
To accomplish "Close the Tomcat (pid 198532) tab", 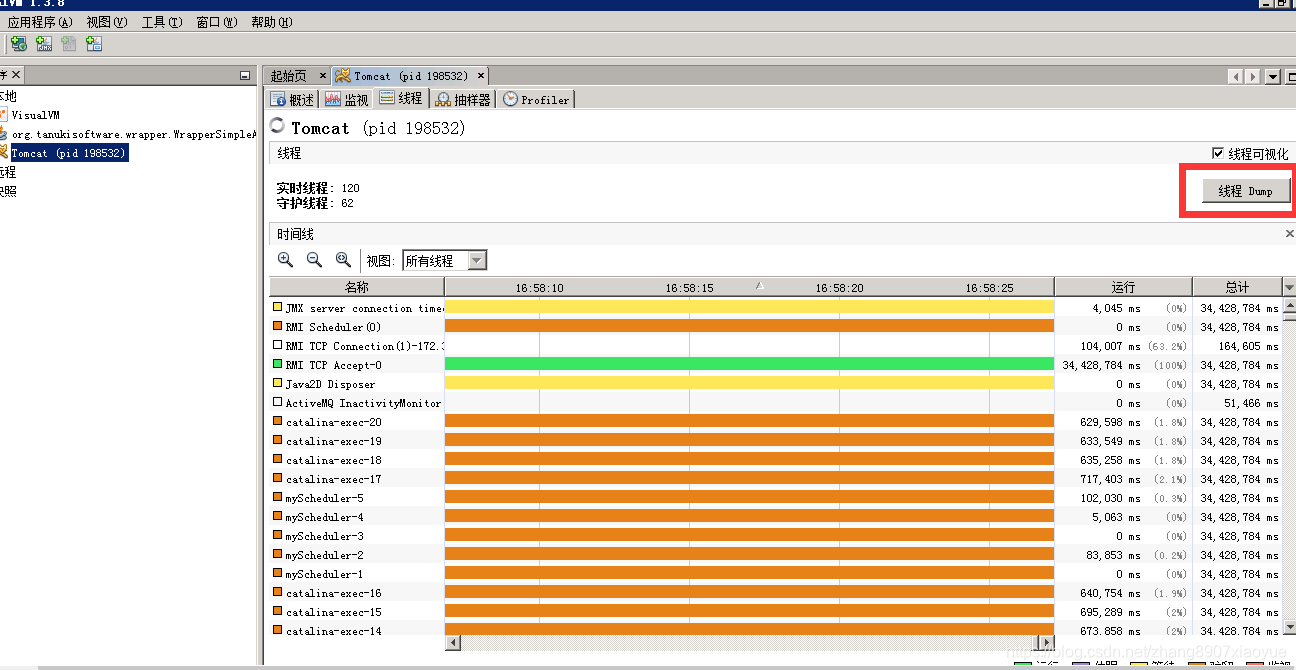I will (x=480, y=76).
